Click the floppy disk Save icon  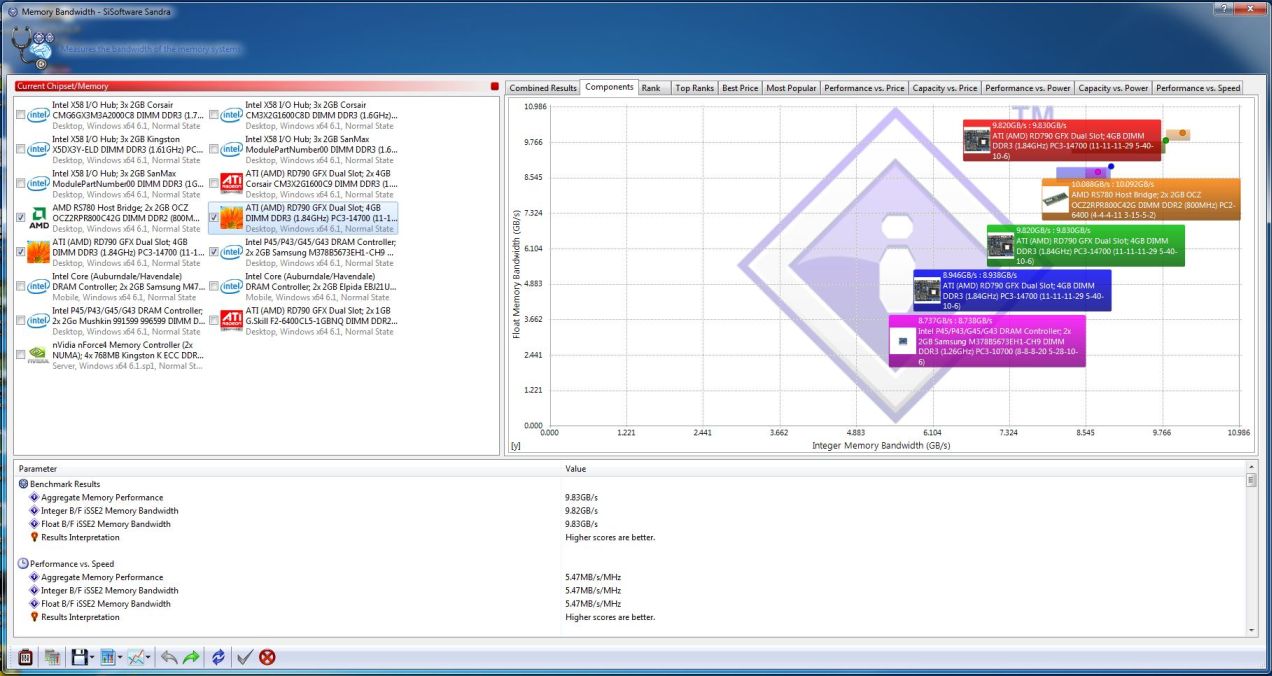[x=79, y=657]
